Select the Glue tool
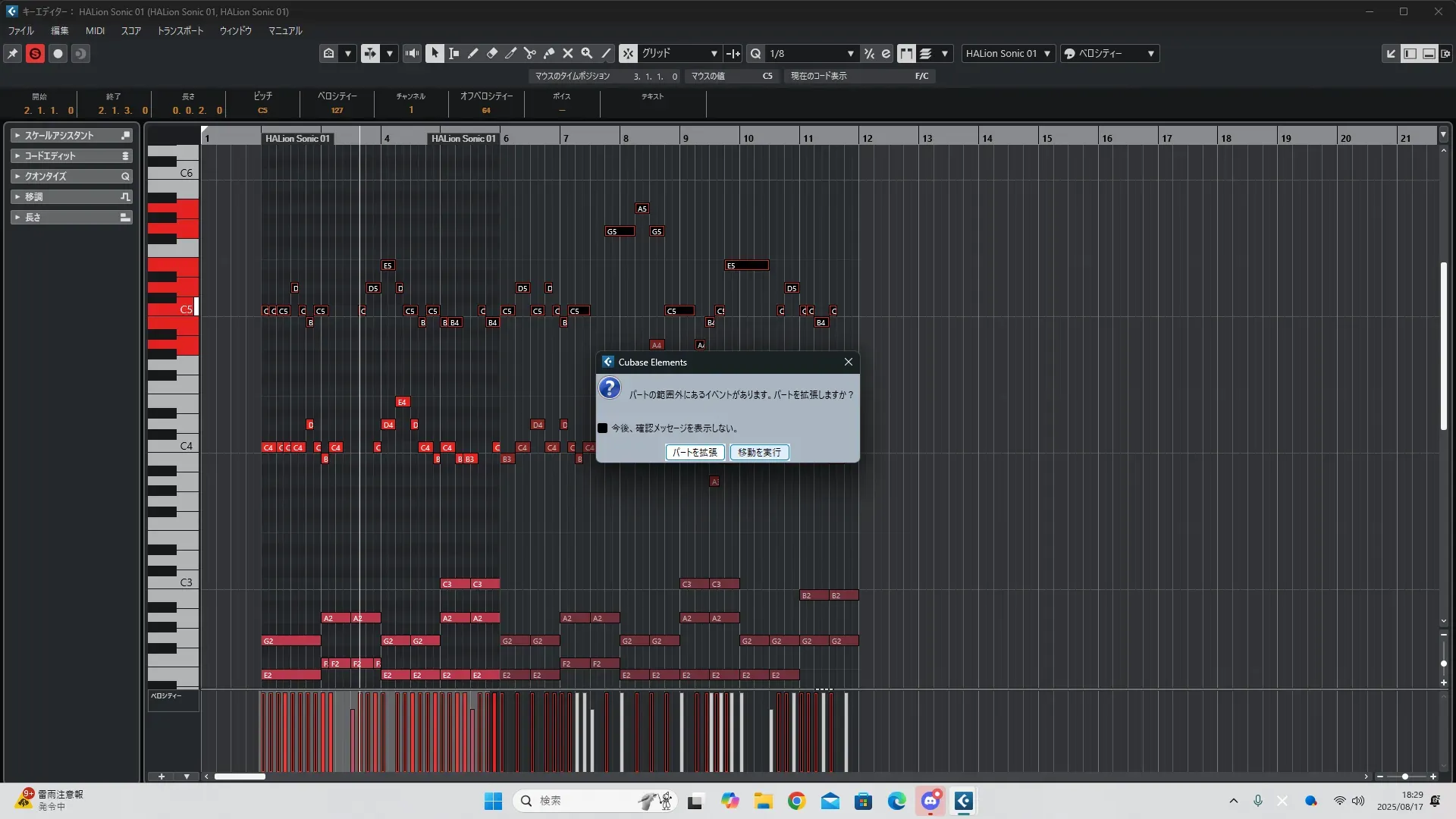 549,53
